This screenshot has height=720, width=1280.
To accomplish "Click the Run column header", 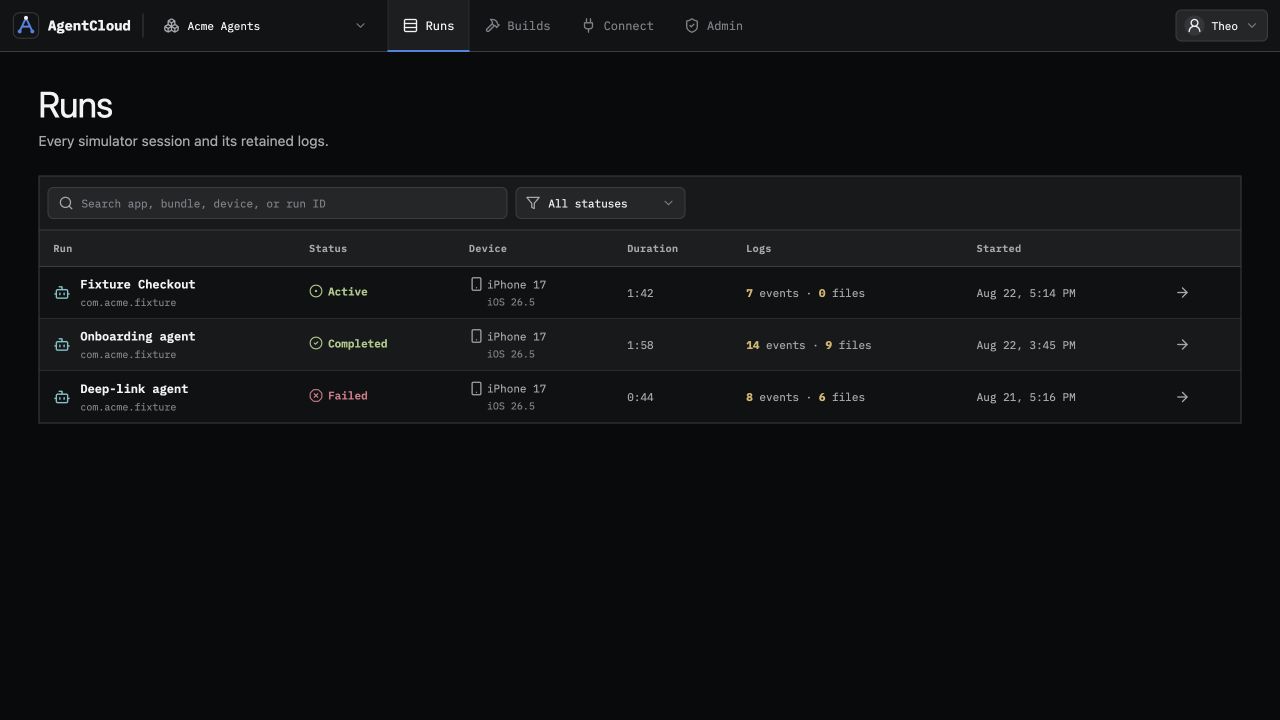I will (63, 248).
